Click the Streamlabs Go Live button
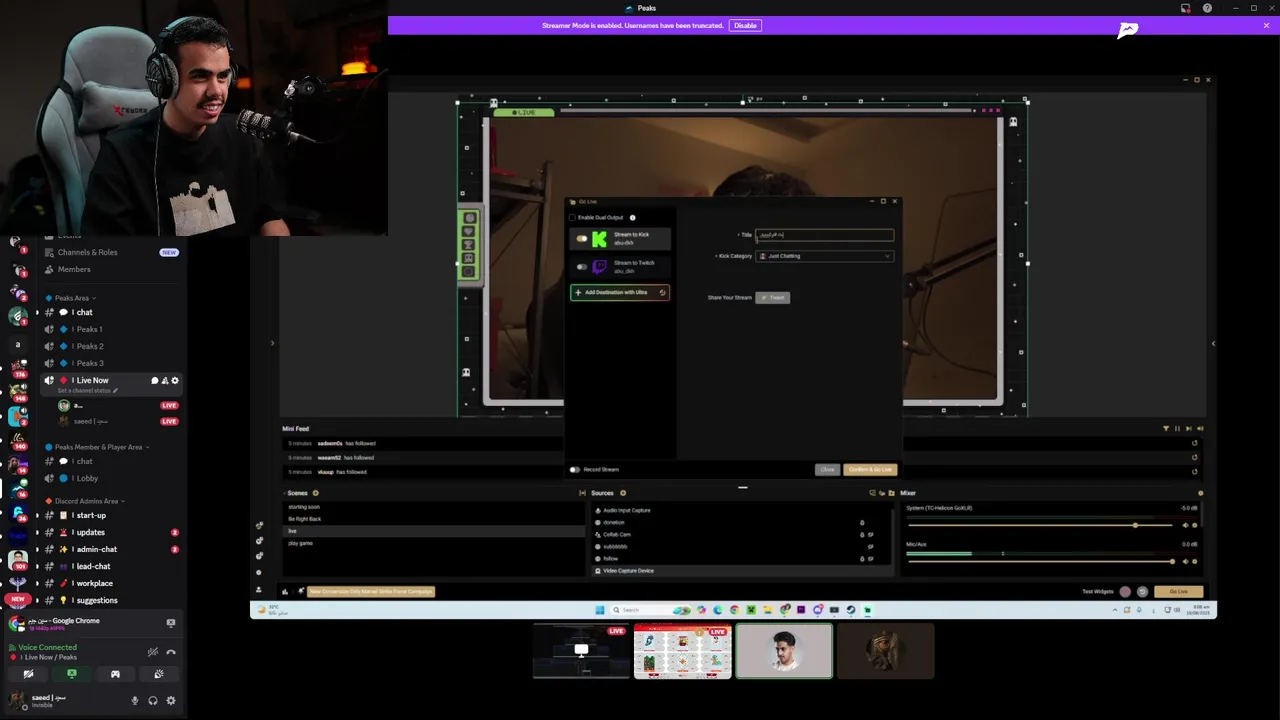The height and width of the screenshot is (720, 1280). pos(1178,592)
